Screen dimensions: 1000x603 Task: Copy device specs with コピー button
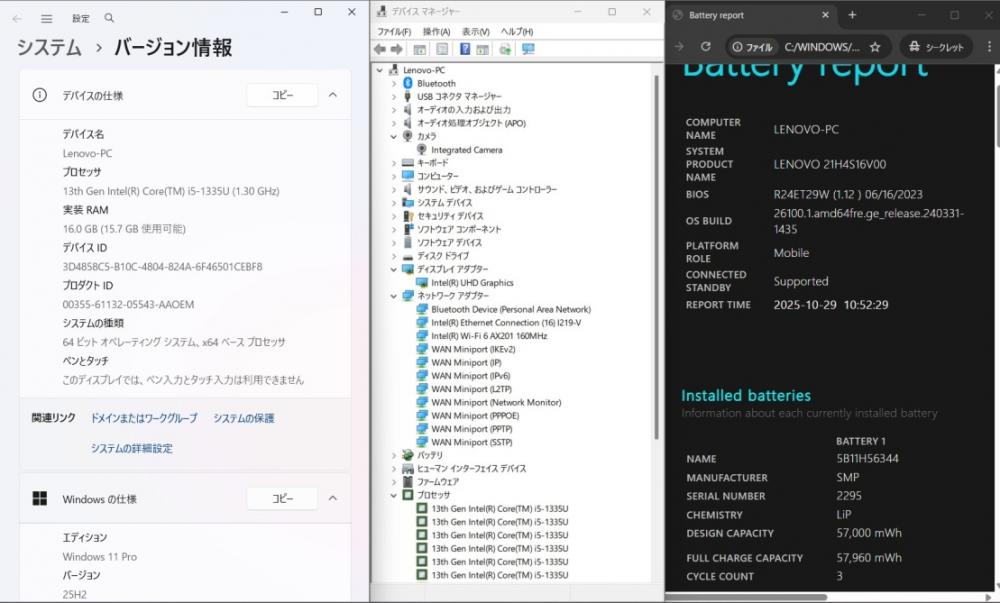[x=282, y=95]
